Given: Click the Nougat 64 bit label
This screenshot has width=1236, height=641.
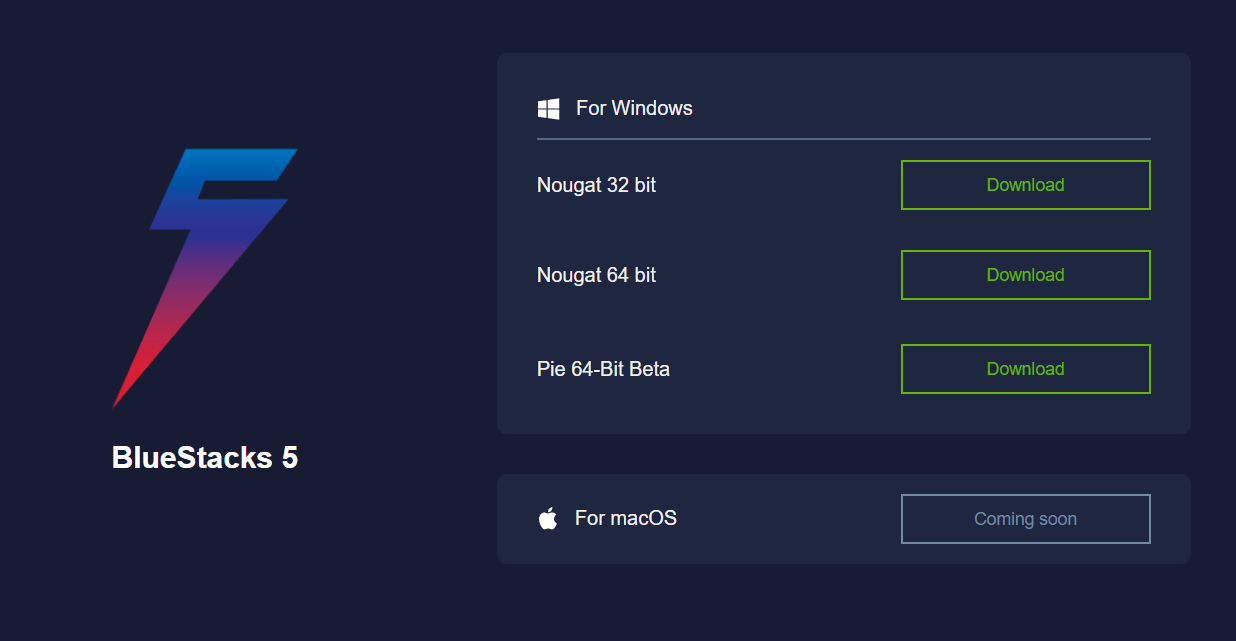Looking at the screenshot, I should click(x=596, y=275).
